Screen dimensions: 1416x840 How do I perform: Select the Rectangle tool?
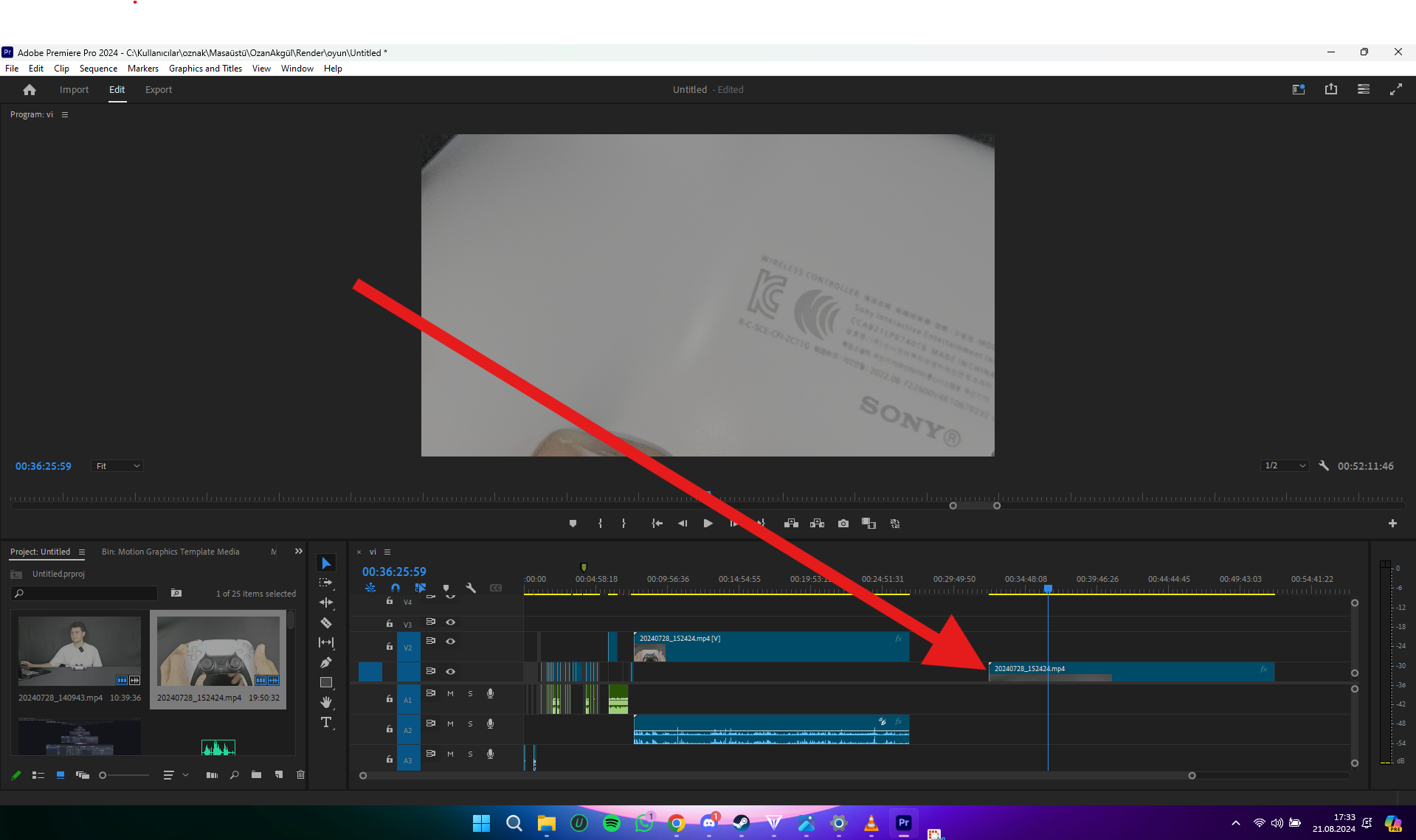point(326,682)
